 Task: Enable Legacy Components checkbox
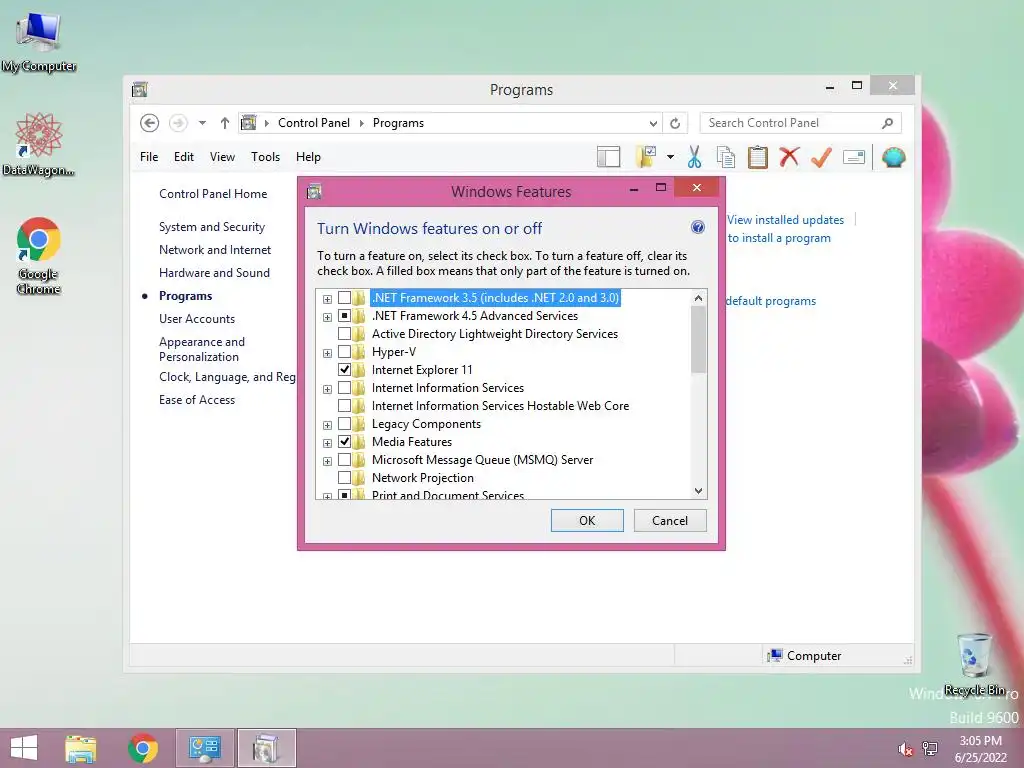[x=344, y=424]
